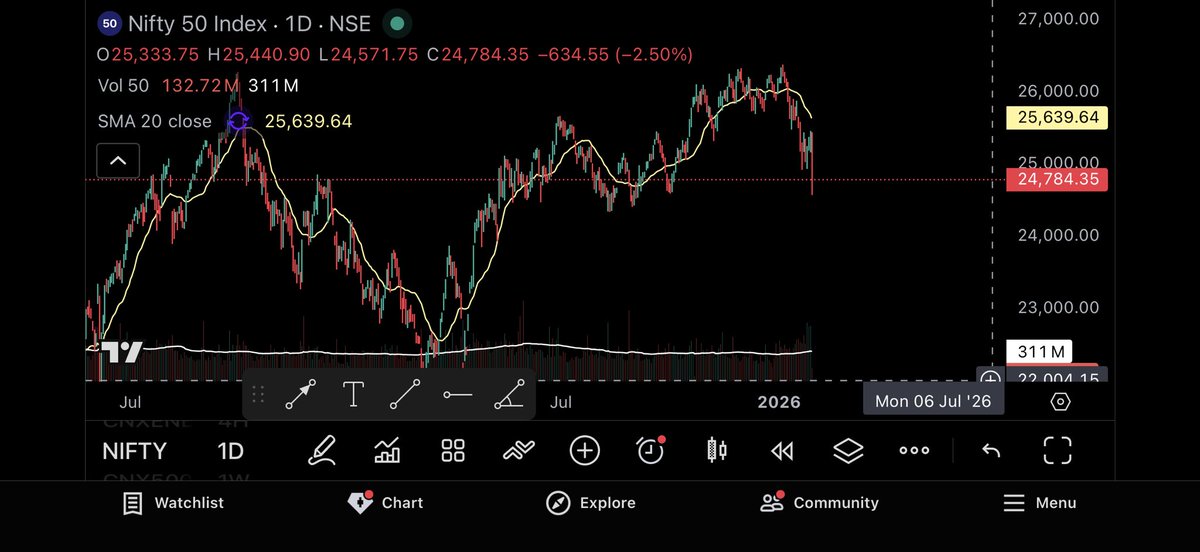Viewport: 1200px width, 552px height.
Task: Open the object tree layers icon
Action: point(848,450)
